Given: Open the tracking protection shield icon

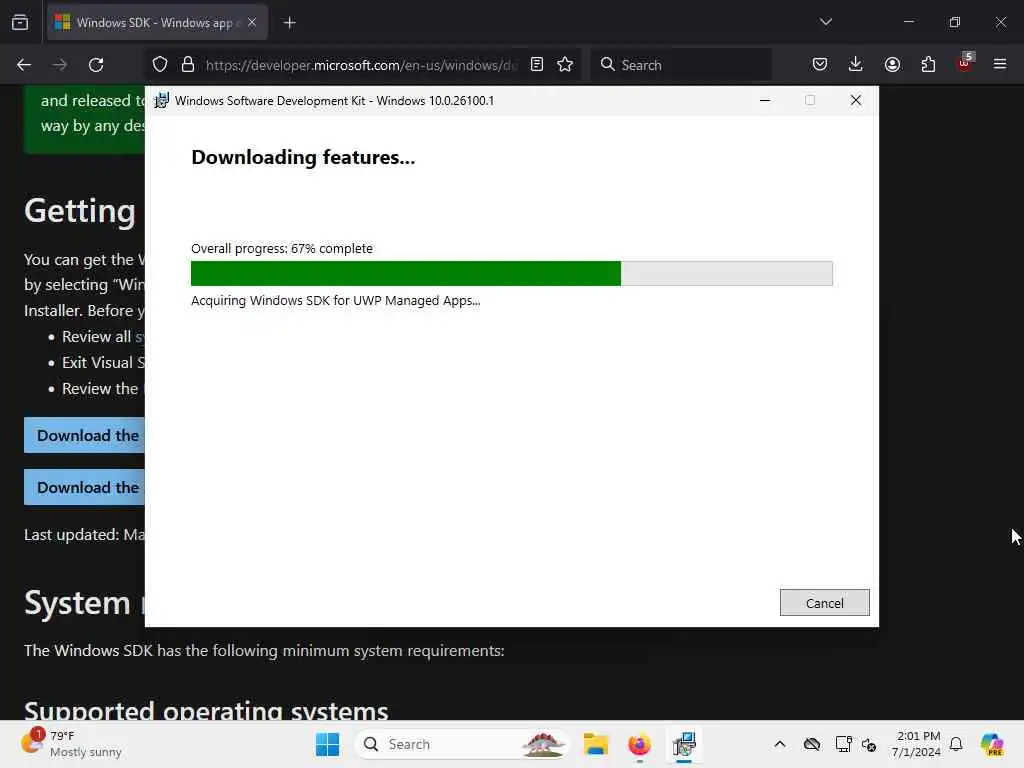Looking at the screenshot, I should 160,65.
